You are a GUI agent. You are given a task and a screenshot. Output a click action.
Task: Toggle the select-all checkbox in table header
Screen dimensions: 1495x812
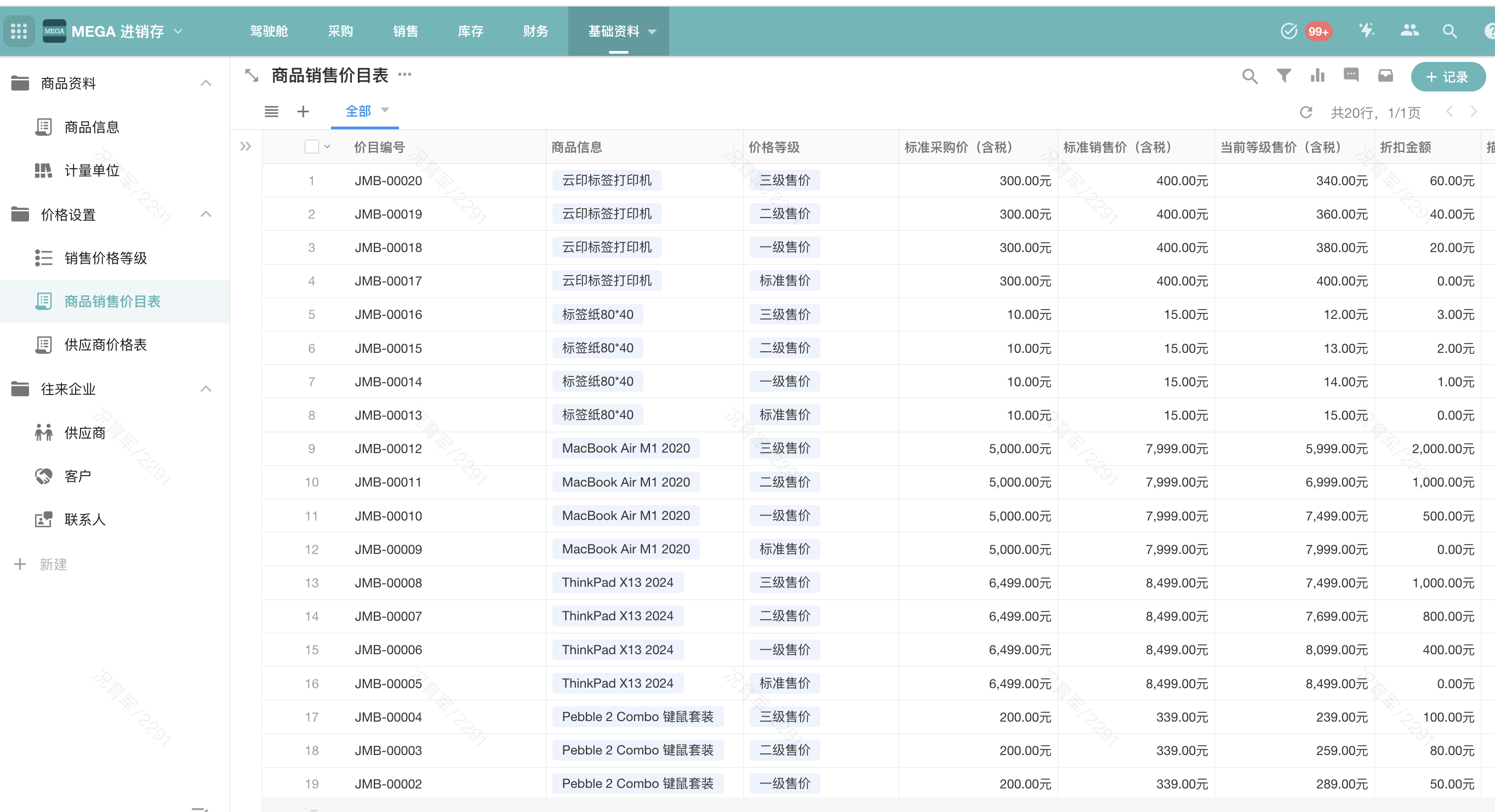312,147
